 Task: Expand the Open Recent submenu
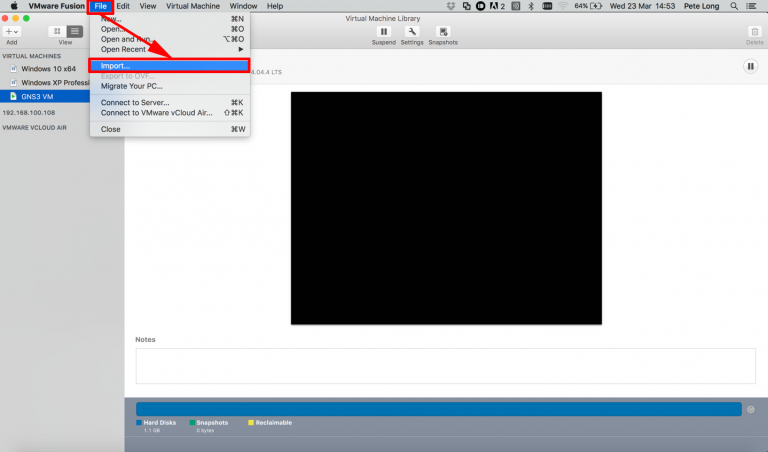[x=169, y=49]
